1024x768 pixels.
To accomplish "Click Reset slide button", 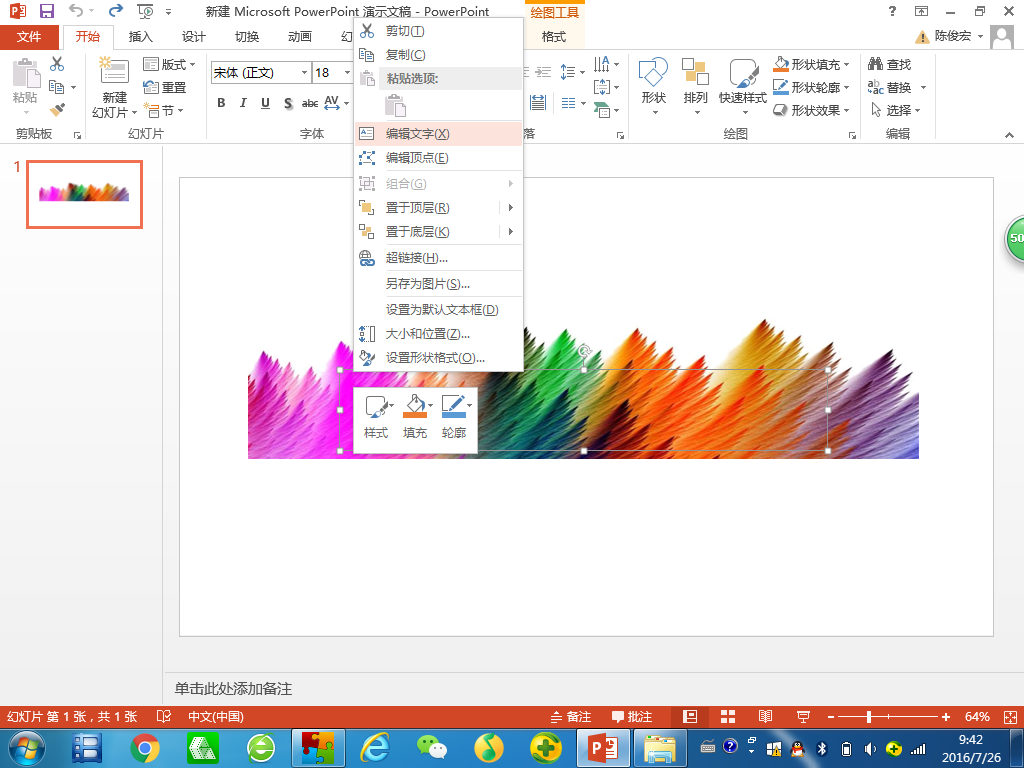I will click(165, 87).
